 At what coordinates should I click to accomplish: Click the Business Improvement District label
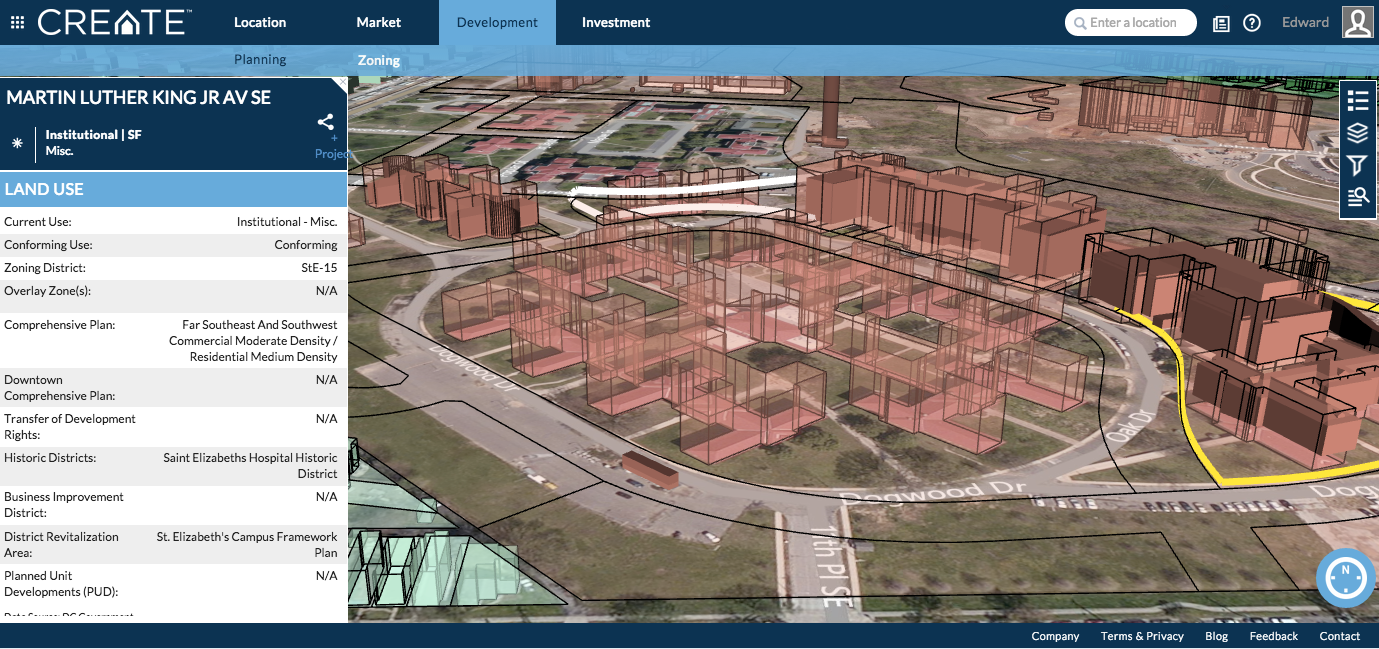(64, 505)
